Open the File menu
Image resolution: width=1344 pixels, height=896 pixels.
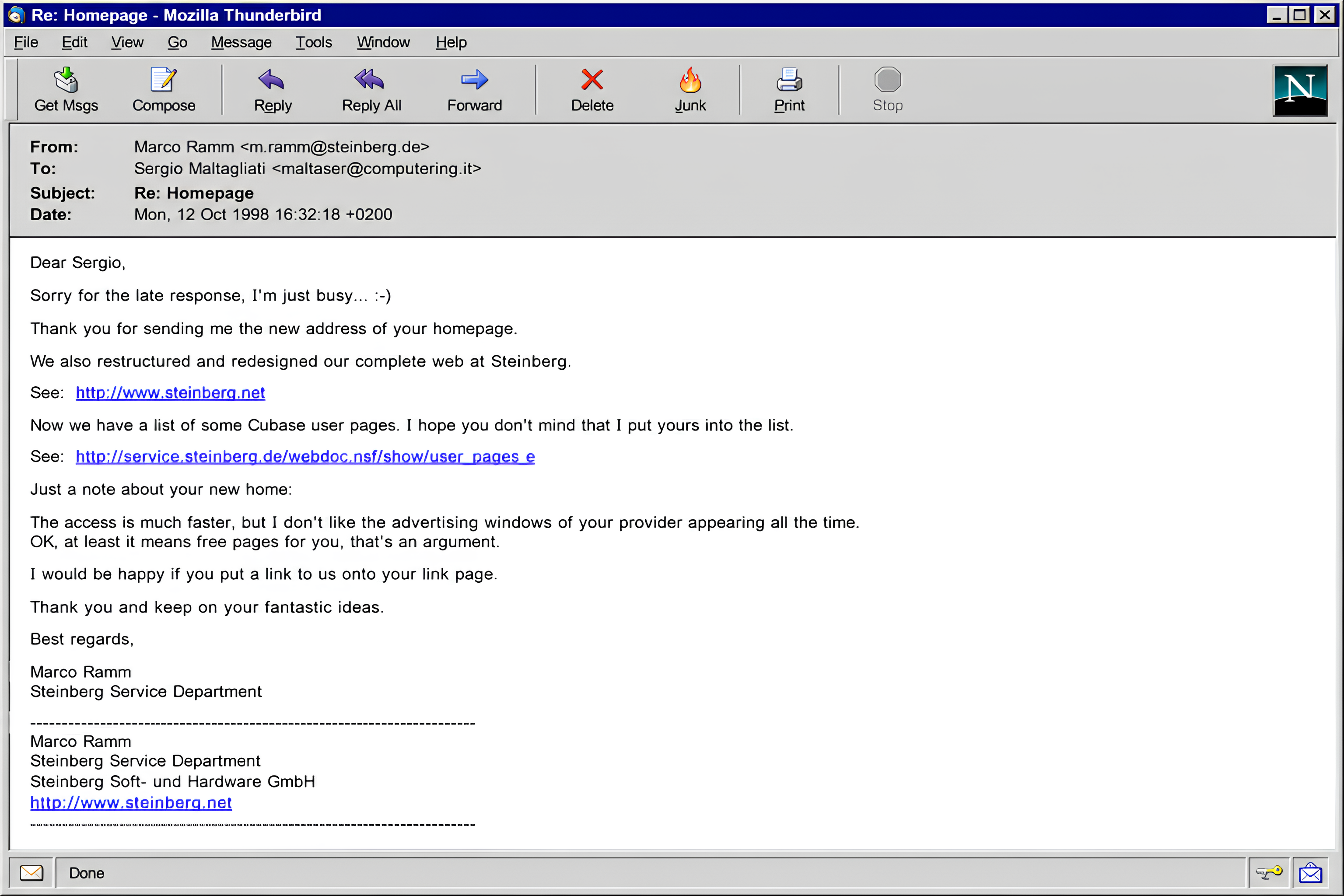(26, 42)
